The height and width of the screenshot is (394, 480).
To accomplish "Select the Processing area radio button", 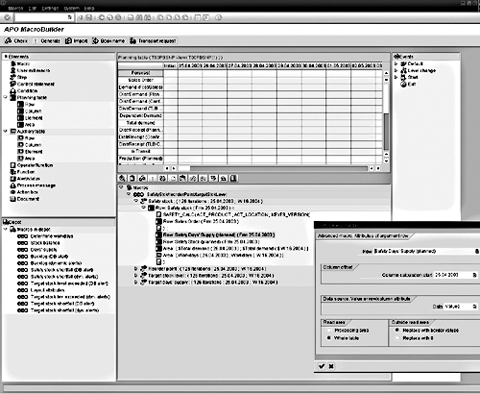I will point(329,330).
